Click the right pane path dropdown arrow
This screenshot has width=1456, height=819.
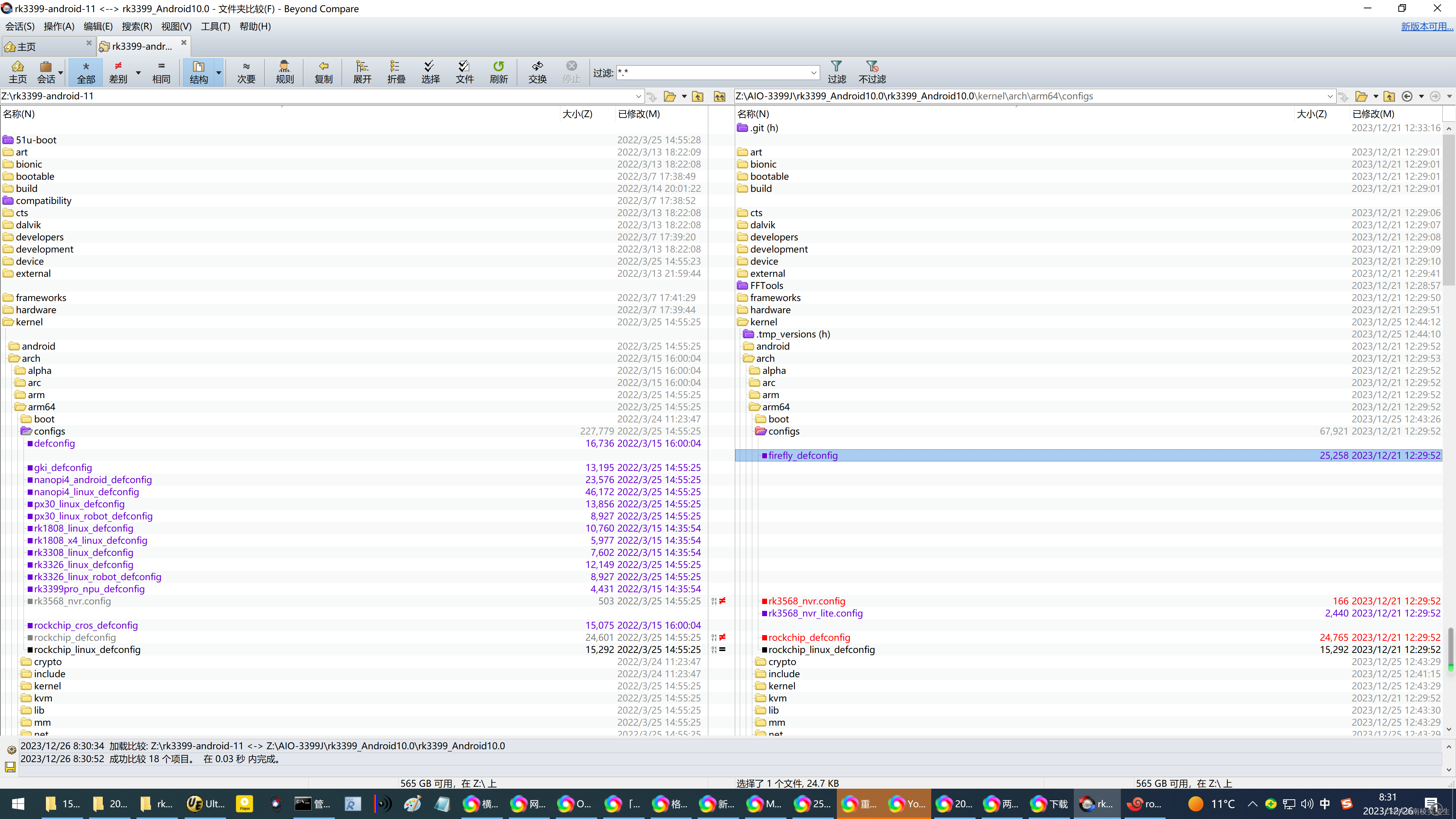coord(1330,97)
